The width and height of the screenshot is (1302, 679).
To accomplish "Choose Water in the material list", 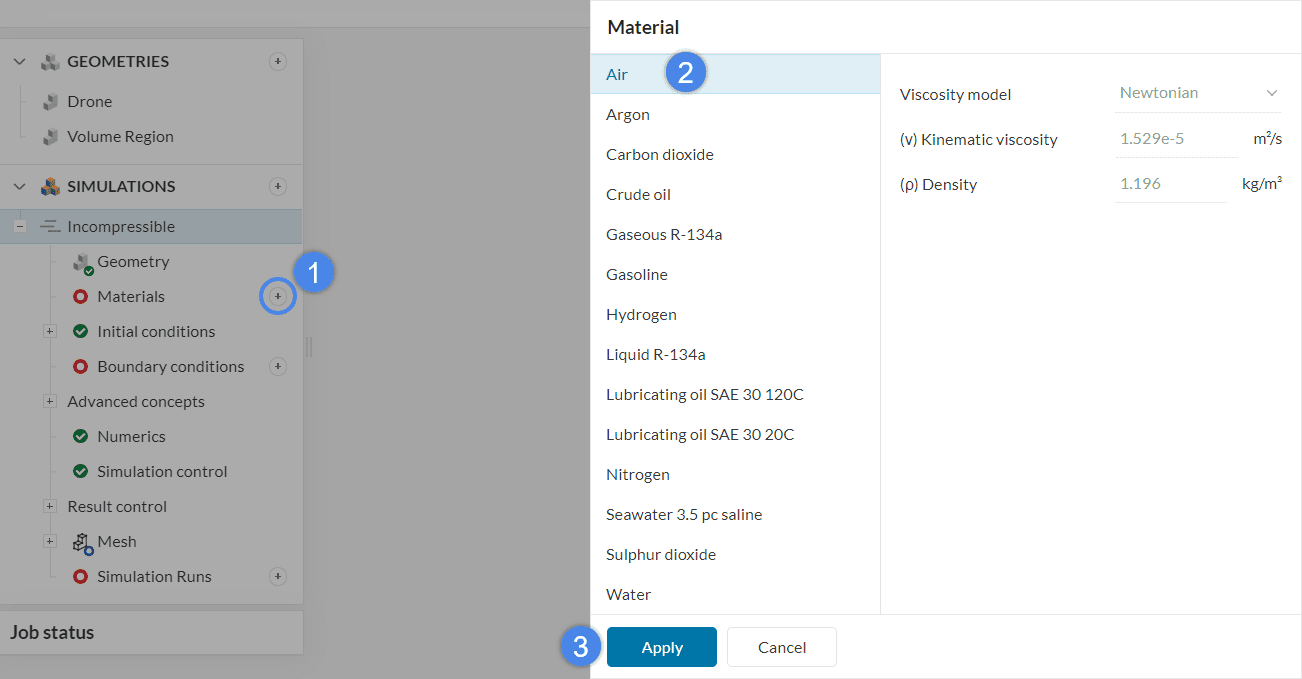I will [x=628, y=595].
